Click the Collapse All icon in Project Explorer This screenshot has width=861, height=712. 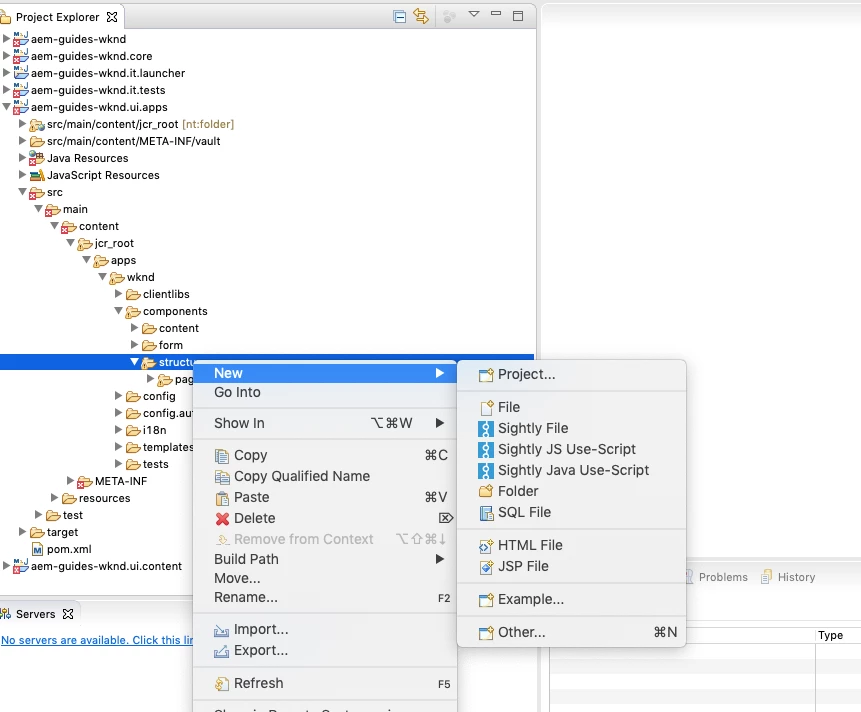[x=400, y=16]
